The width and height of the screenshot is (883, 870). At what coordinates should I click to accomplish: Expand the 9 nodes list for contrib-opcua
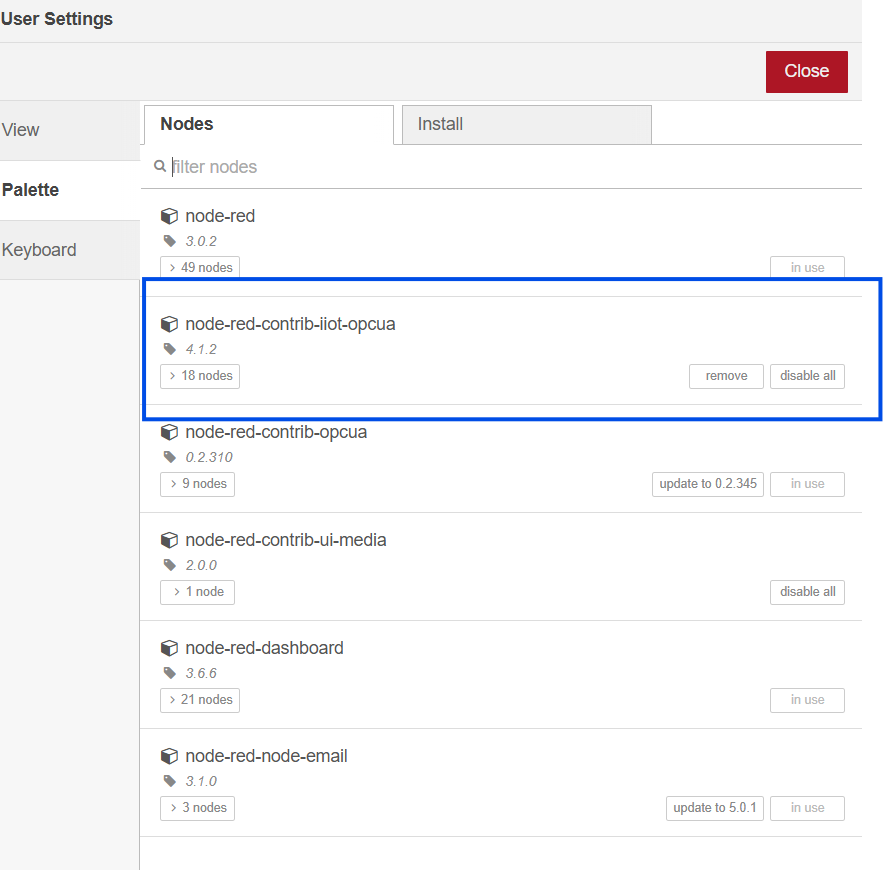198,484
